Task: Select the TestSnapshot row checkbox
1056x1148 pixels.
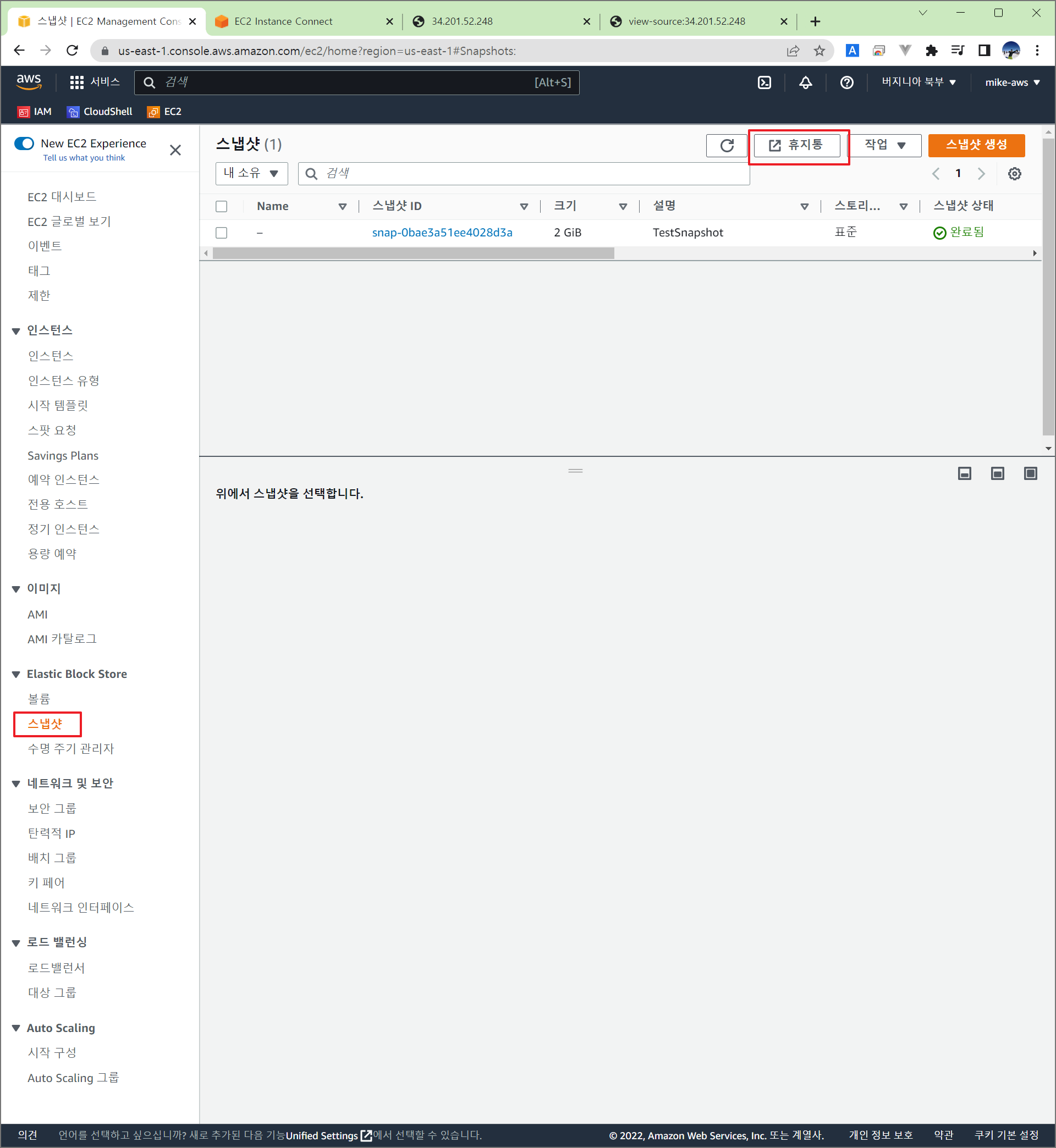Action: click(x=221, y=233)
